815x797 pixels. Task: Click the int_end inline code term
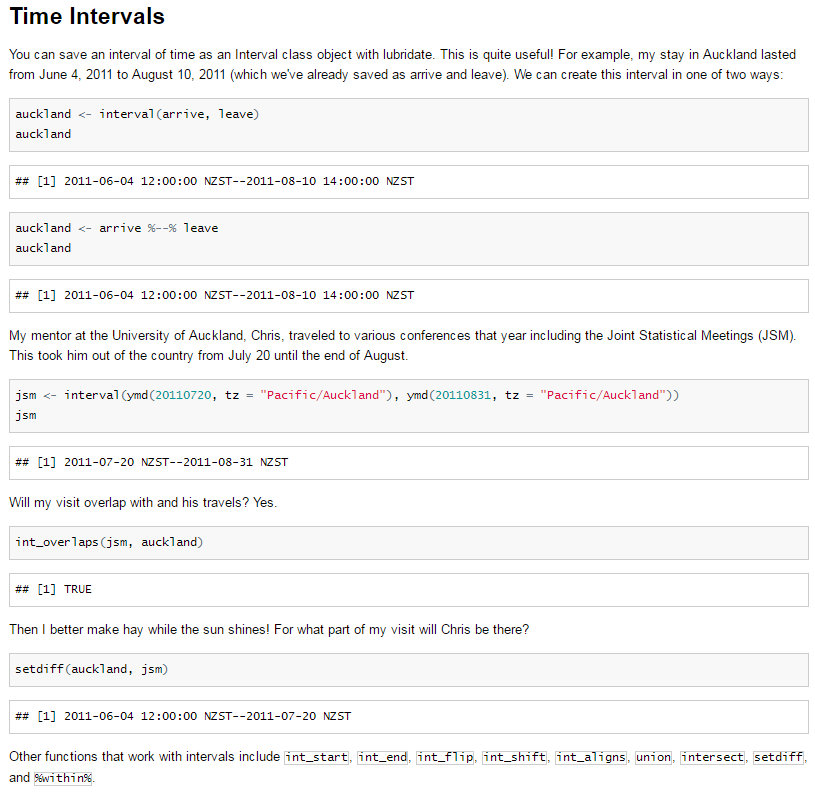(383, 757)
